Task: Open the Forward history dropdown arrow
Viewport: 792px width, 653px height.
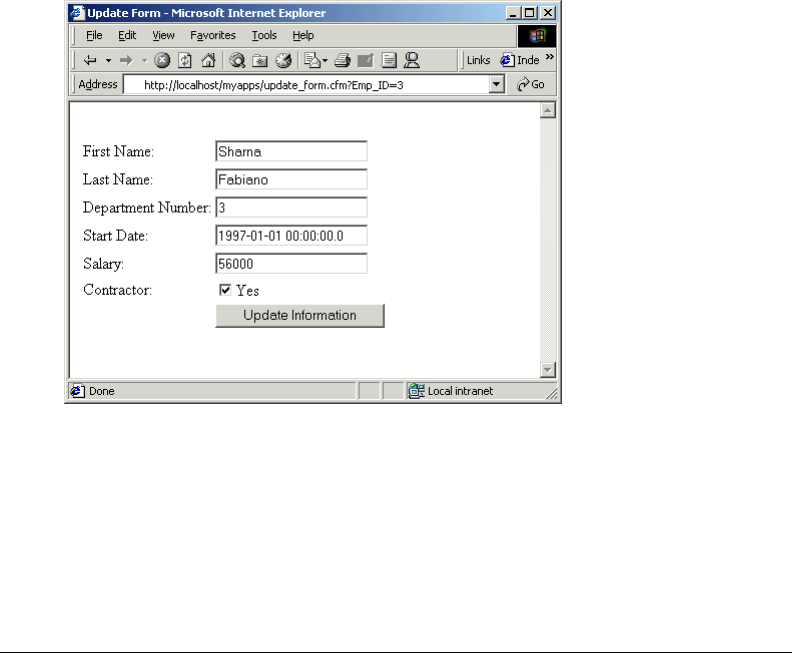Action: click(144, 61)
